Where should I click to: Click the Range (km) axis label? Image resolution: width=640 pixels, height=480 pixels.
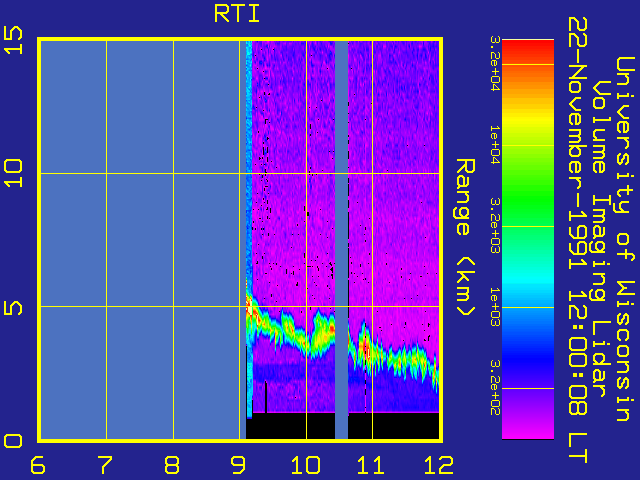[465, 238]
